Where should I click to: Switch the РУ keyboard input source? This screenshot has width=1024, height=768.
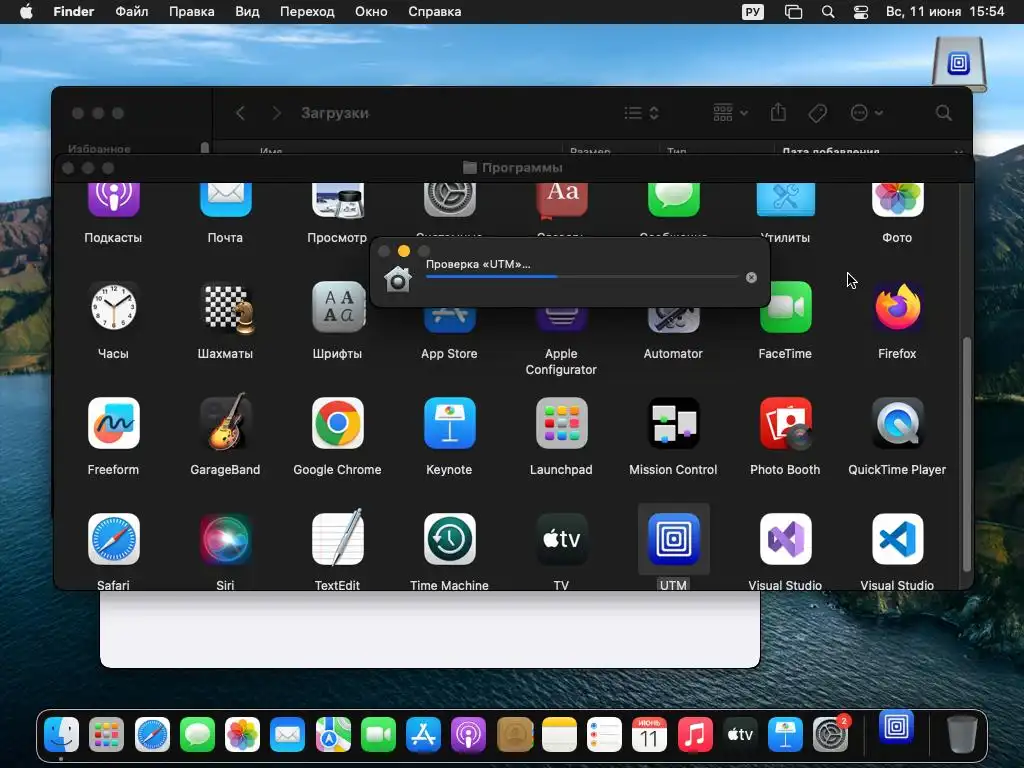(752, 12)
